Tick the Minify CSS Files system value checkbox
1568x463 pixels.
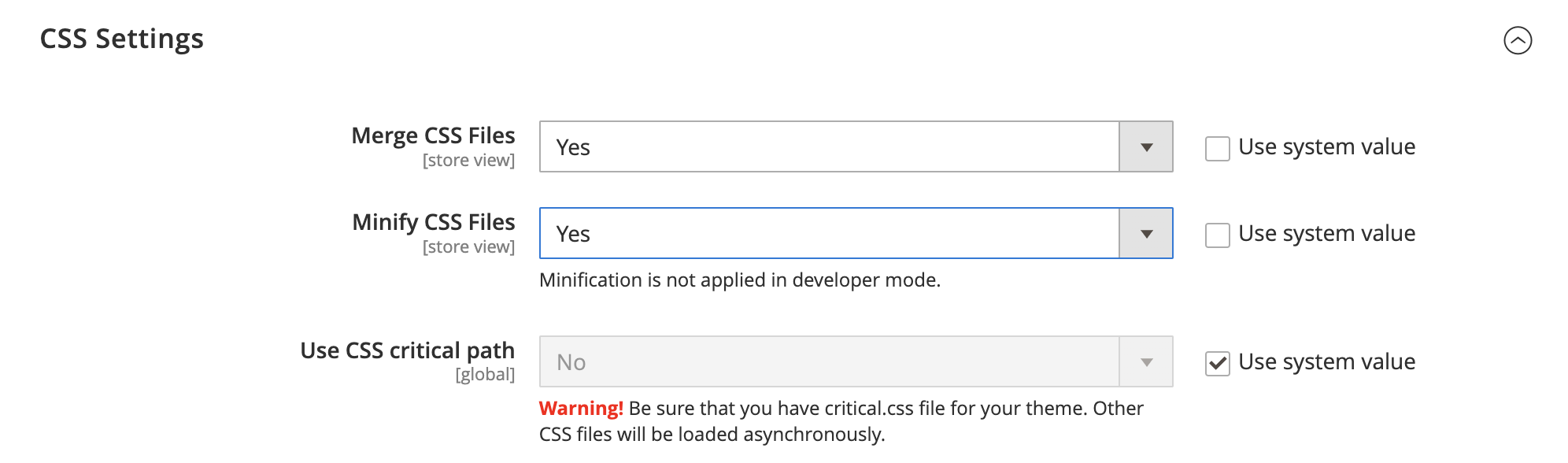coord(1217,235)
